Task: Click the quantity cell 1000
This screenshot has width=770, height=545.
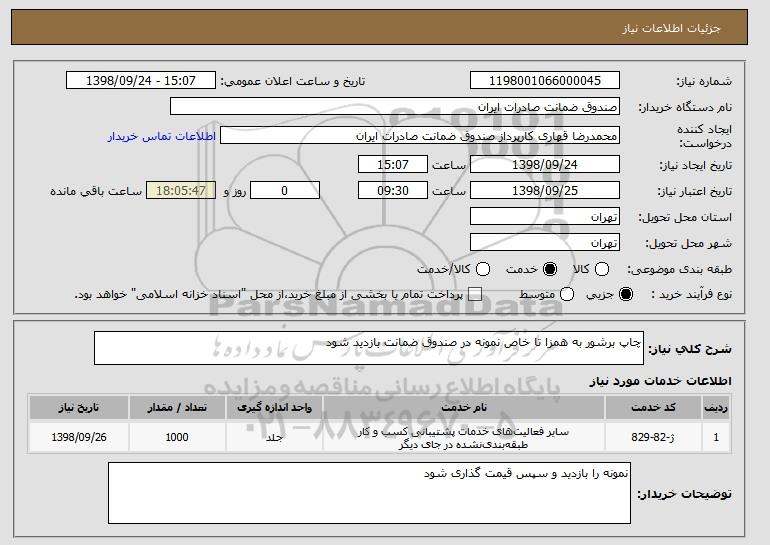Action: [177, 437]
